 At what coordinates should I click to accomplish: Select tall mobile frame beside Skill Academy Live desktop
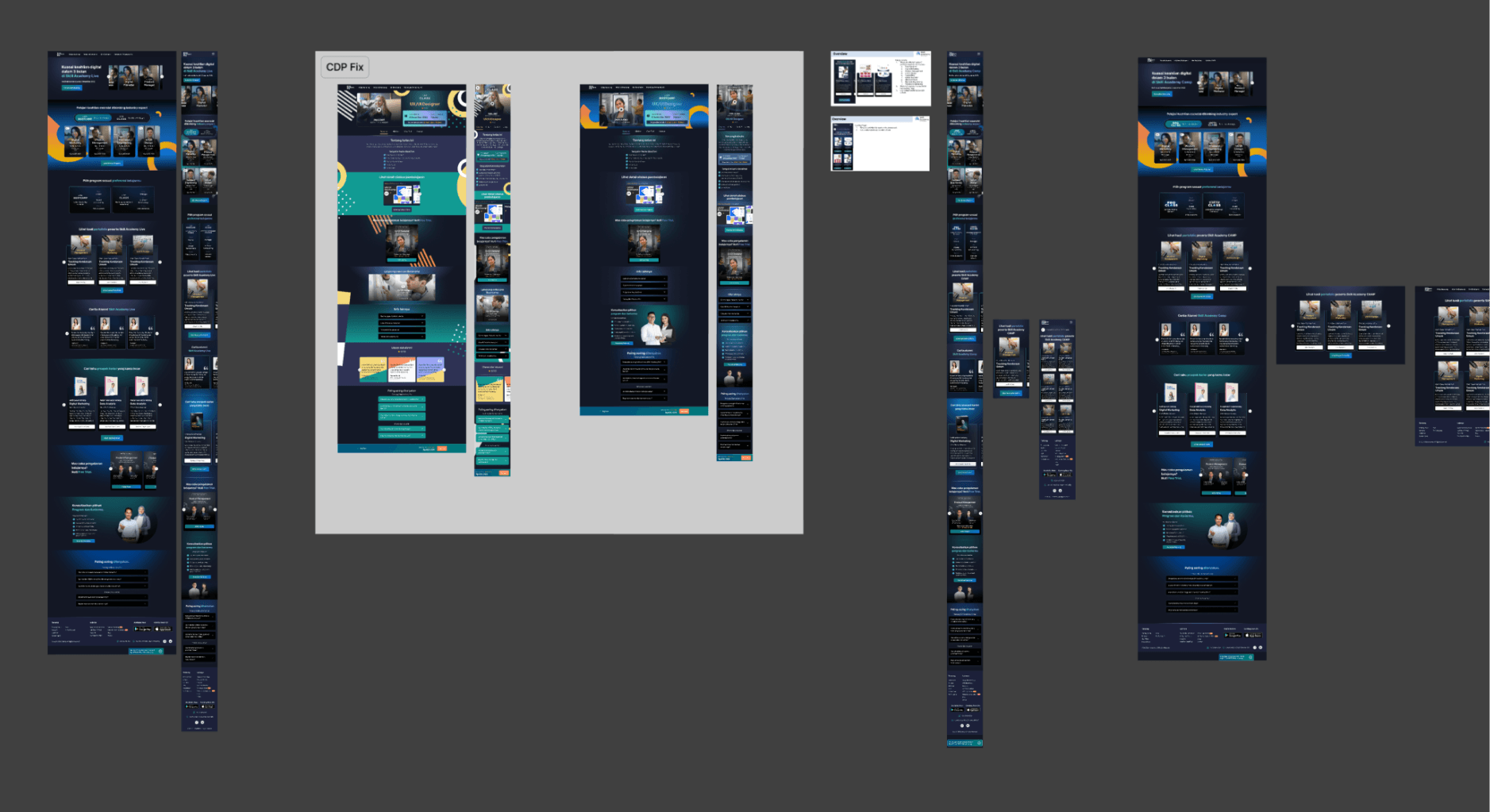click(199, 391)
